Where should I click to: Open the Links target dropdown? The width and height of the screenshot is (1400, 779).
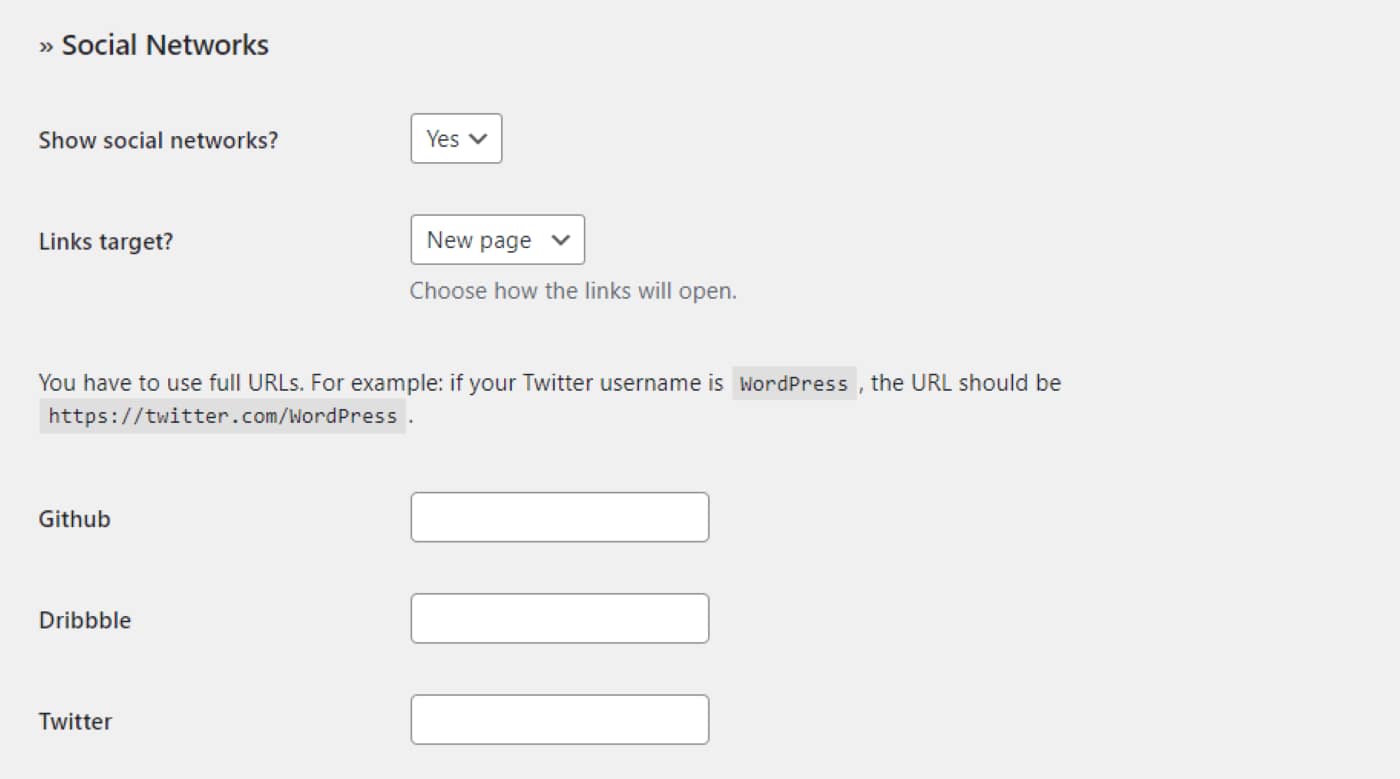pyautogui.click(x=497, y=240)
